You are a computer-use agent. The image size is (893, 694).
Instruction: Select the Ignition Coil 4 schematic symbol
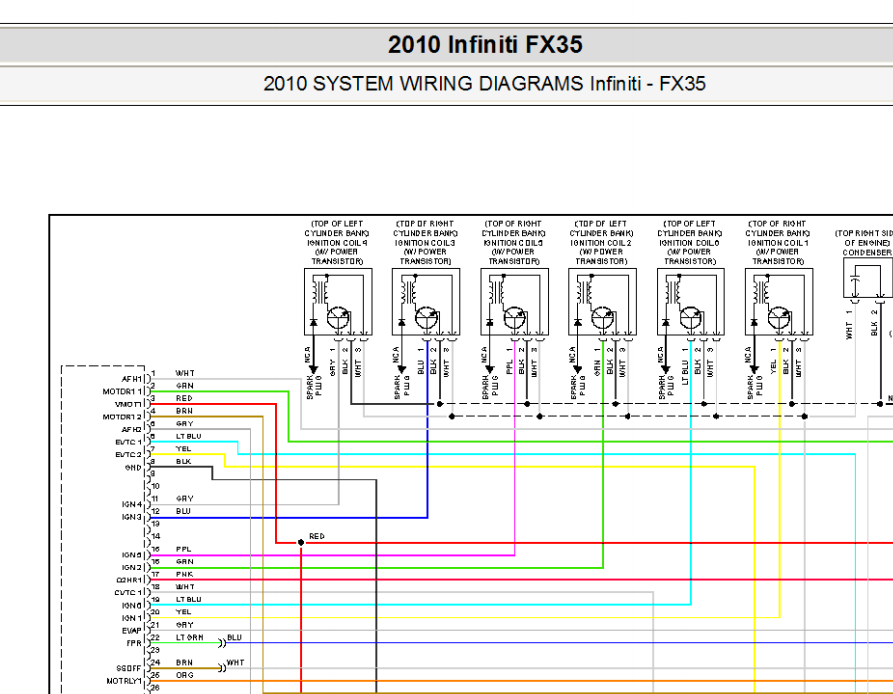(x=338, y=302)
